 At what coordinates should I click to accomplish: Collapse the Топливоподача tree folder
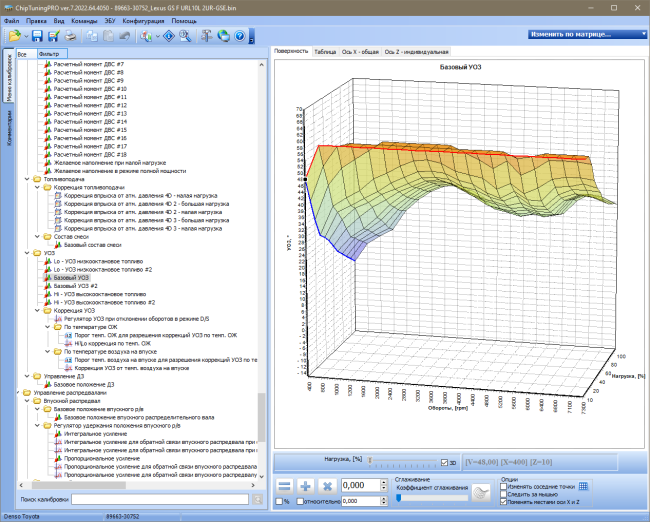[27, 179]
